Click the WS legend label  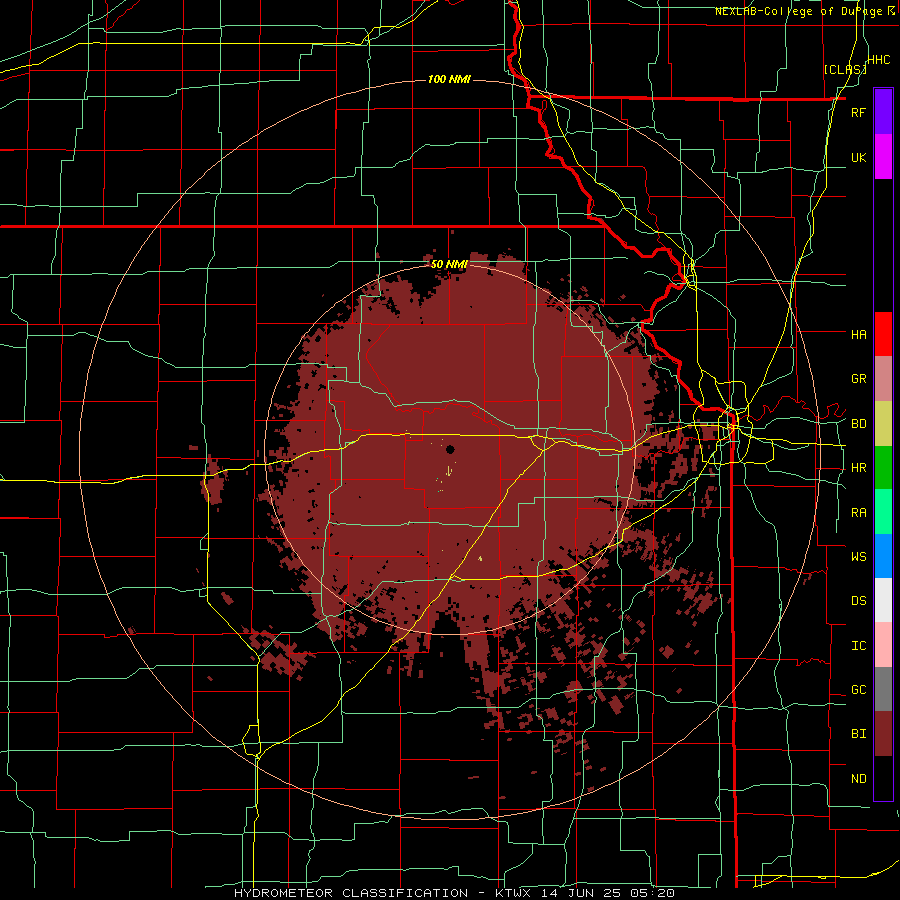(858, 557)
